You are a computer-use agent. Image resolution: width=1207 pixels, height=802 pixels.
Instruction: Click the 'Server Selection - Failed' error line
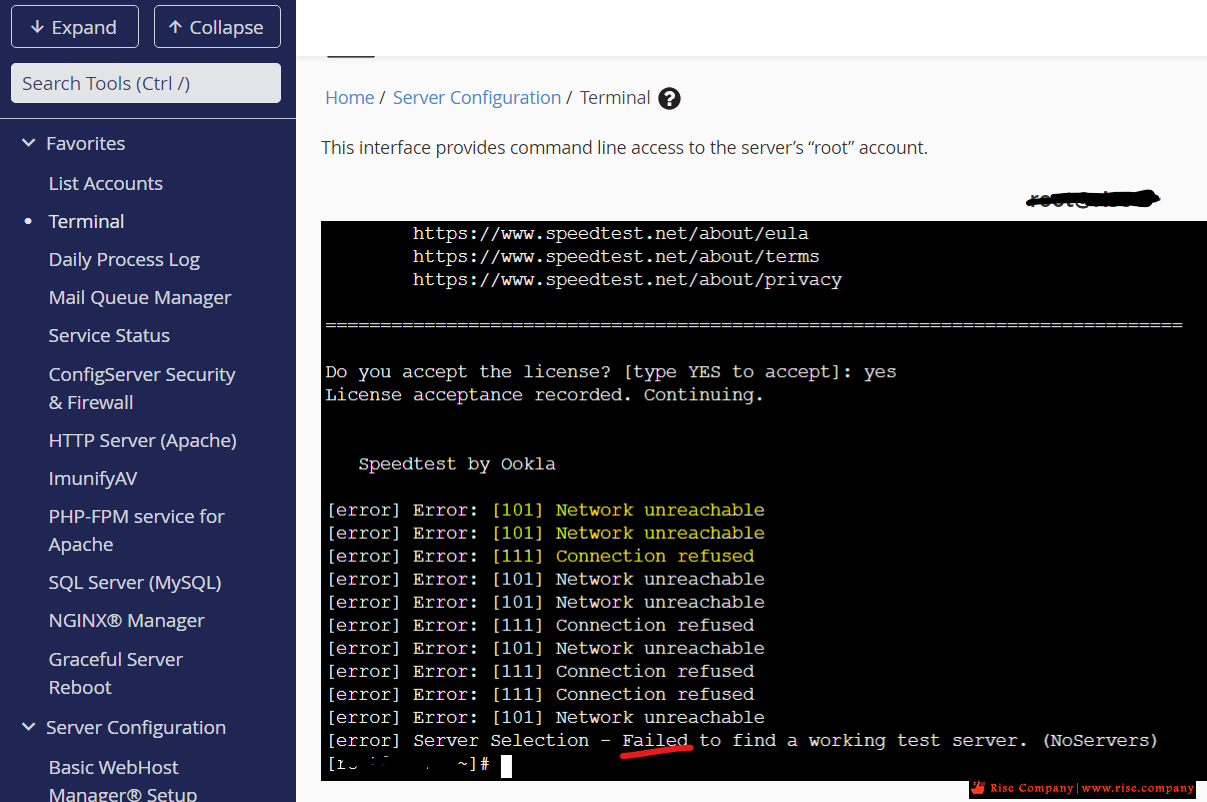742,740
